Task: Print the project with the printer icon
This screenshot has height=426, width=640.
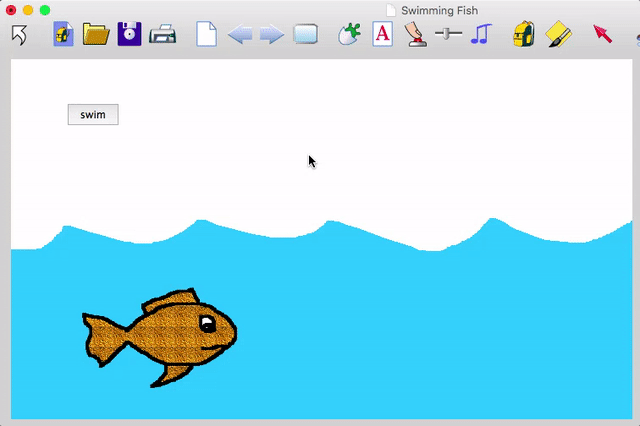Action: pos(163,34)
